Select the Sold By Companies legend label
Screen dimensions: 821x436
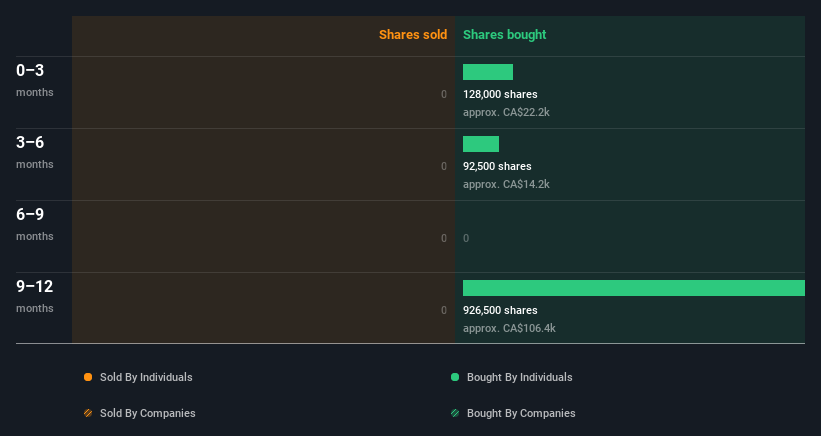click(x=148, y=413)
